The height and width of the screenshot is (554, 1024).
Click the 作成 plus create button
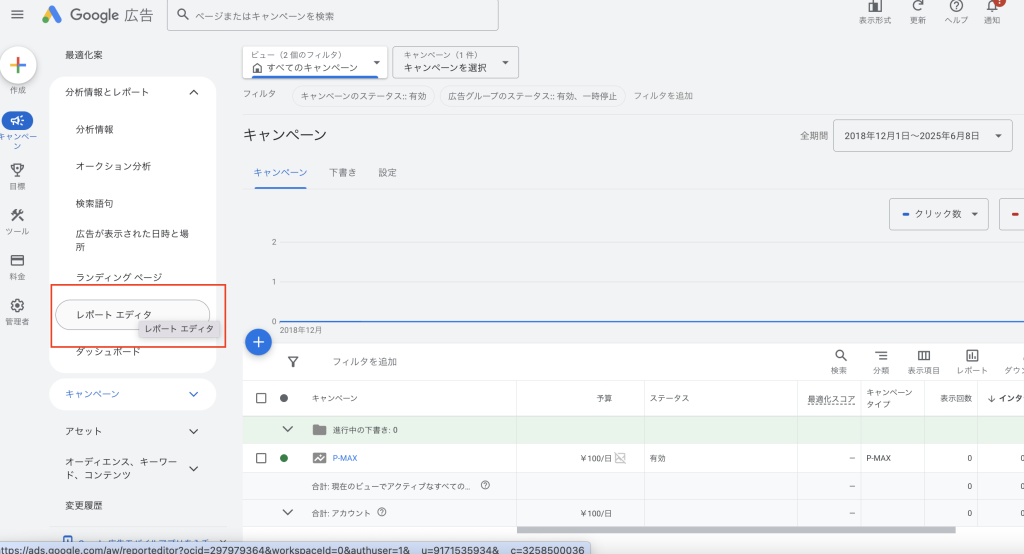(x=18, y=65)
